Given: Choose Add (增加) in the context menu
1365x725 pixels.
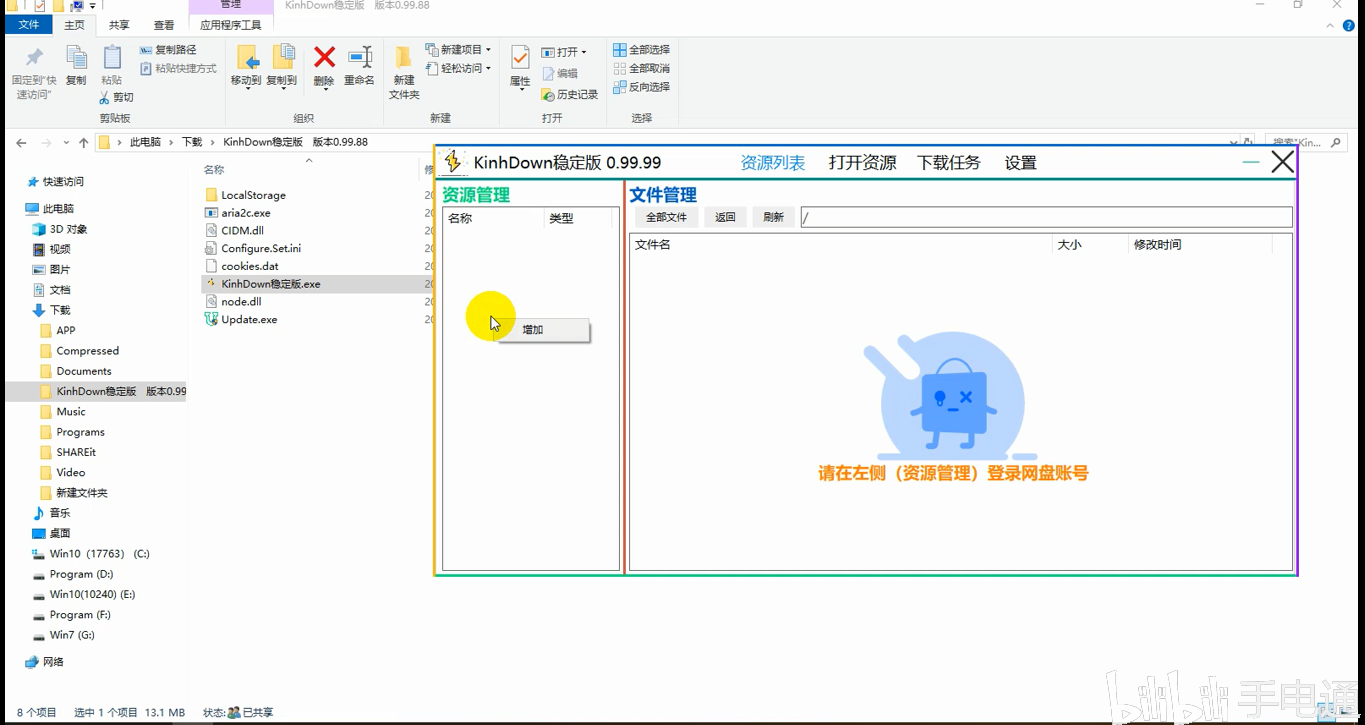Looking at the screenshot, I should point(543,330).
